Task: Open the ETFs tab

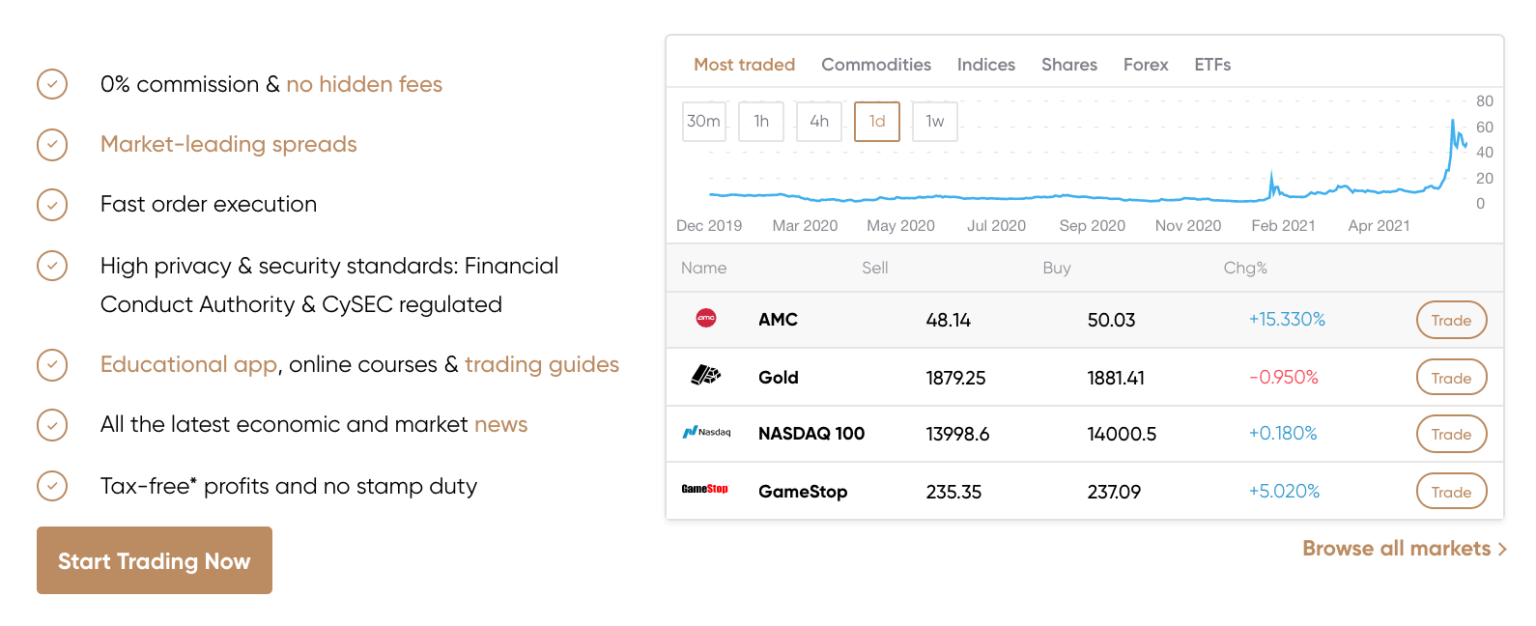Action: 1212,65
